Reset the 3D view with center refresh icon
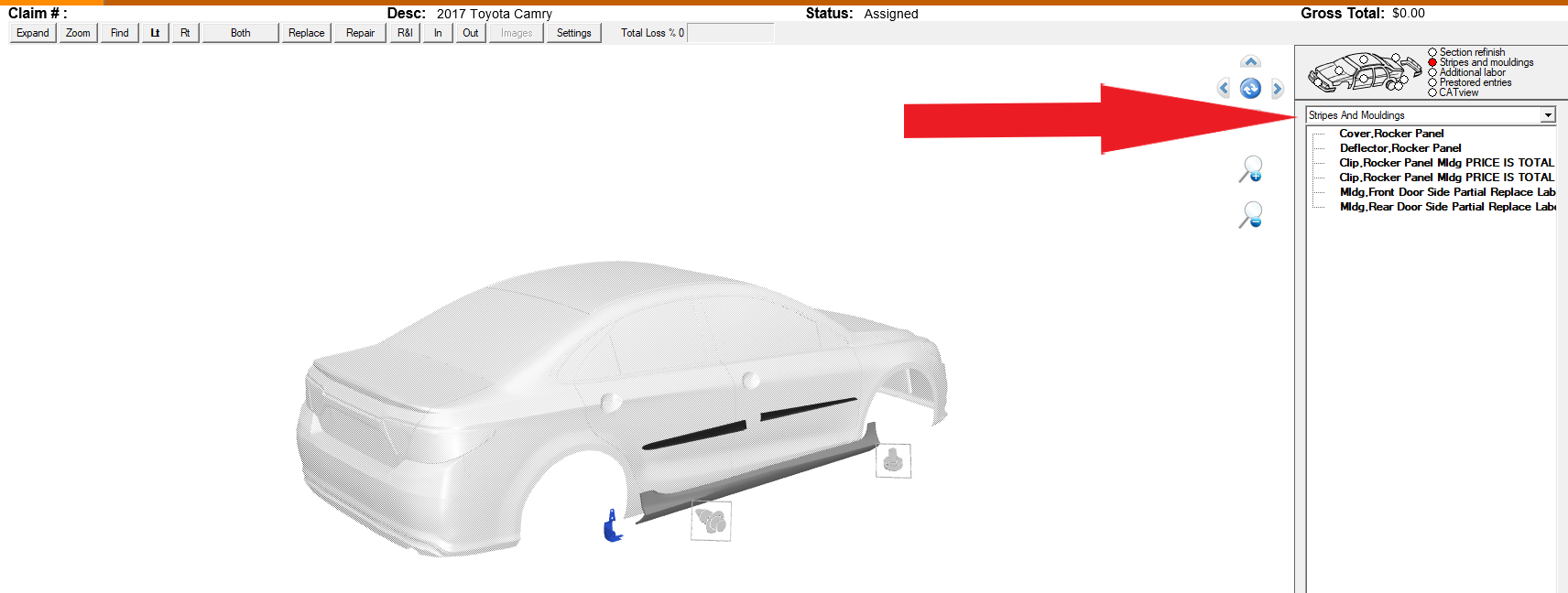This screenshot has height=593, width=1568. coord(1250,89)
